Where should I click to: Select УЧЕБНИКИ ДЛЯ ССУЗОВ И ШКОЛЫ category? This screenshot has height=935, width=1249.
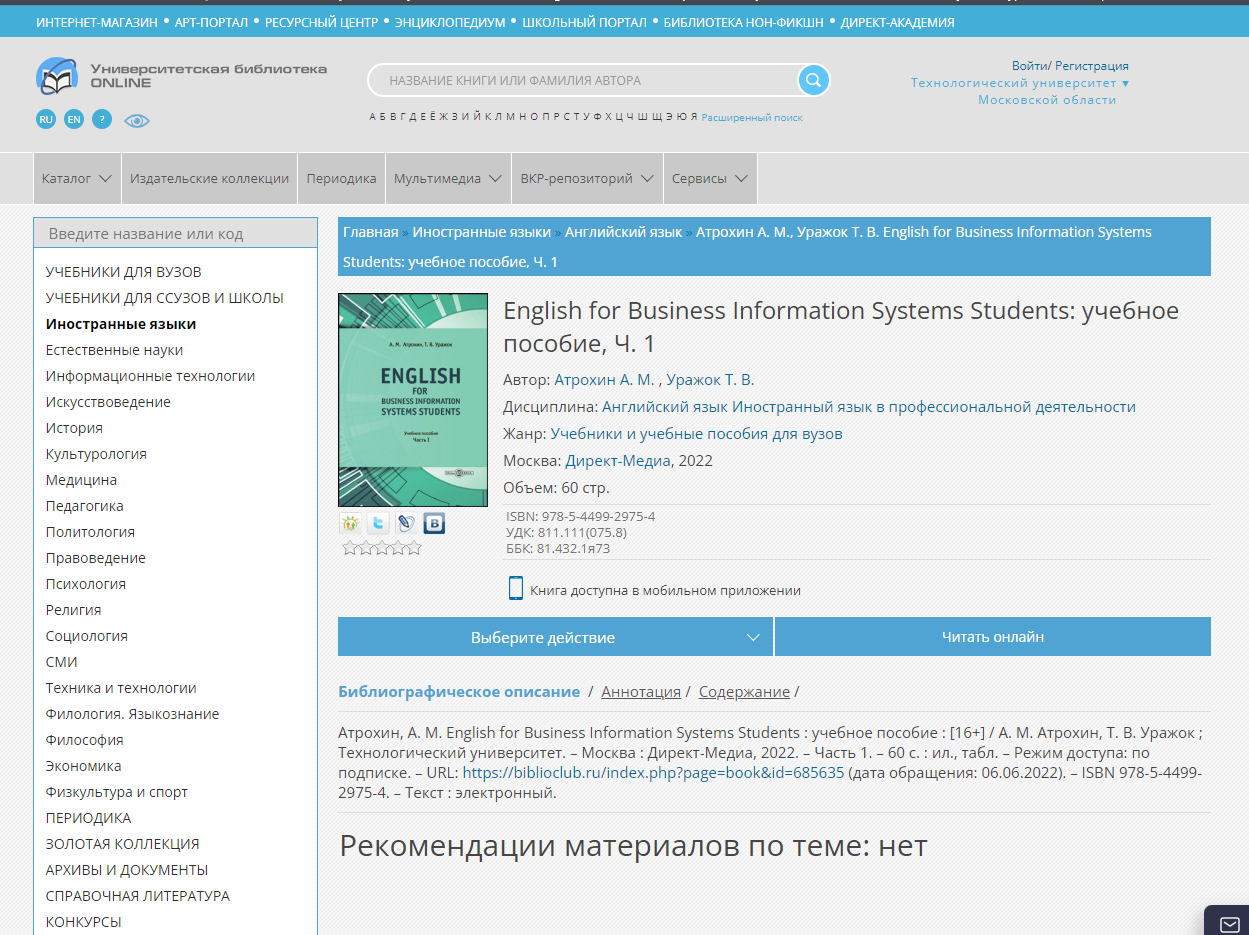point(165,298)
